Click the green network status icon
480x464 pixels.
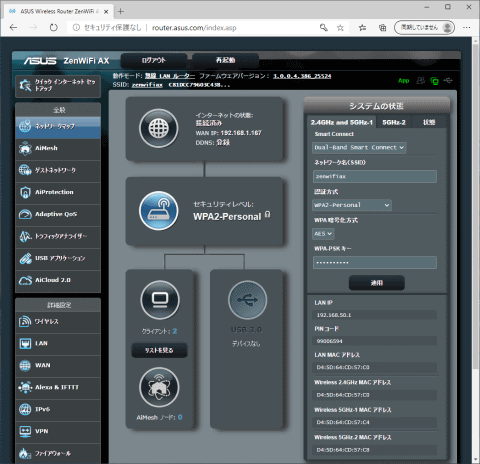tap(434, 81)
